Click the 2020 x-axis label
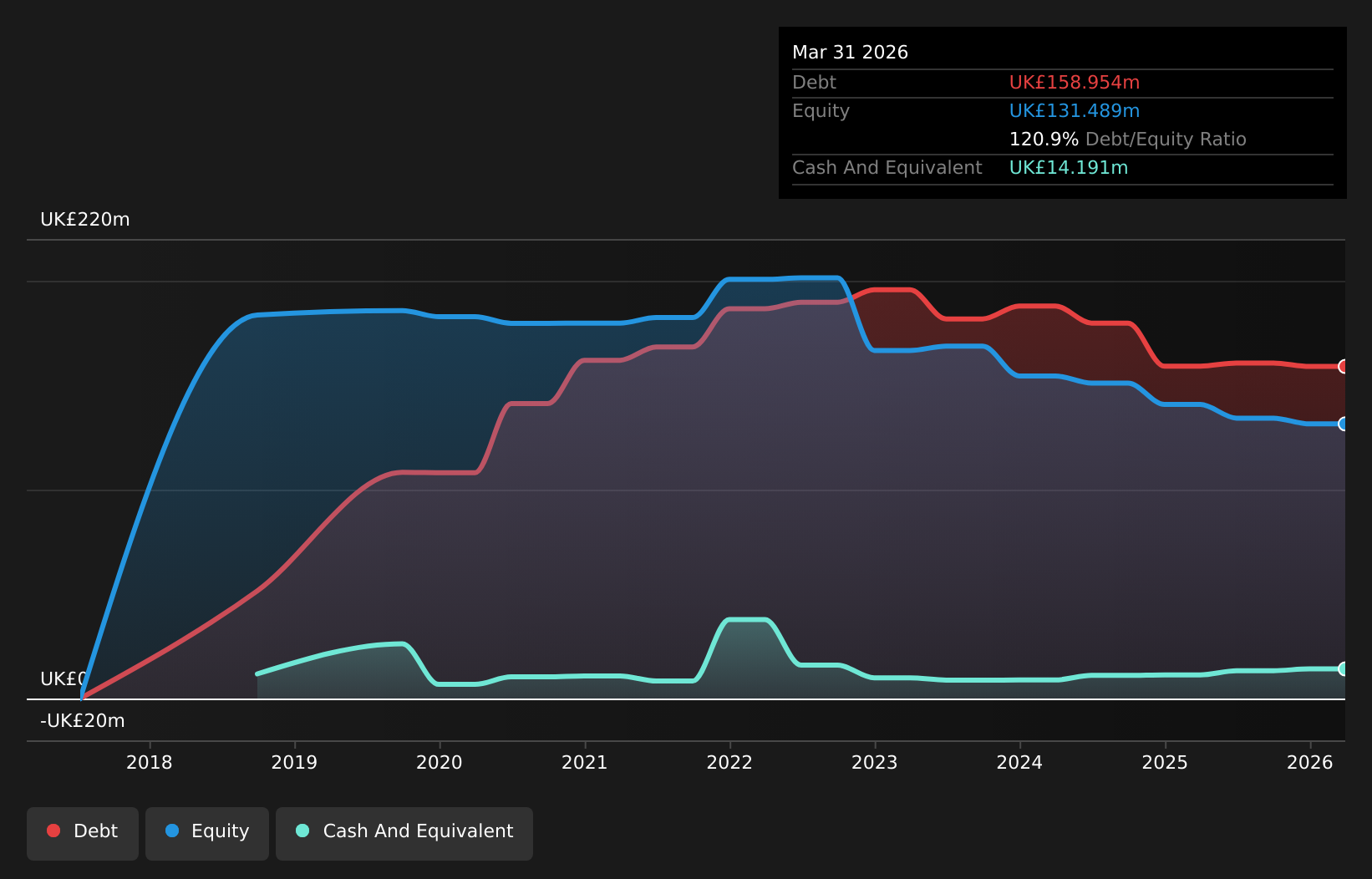The height and width of the screenshot is (879, 1372). point(440,762)
